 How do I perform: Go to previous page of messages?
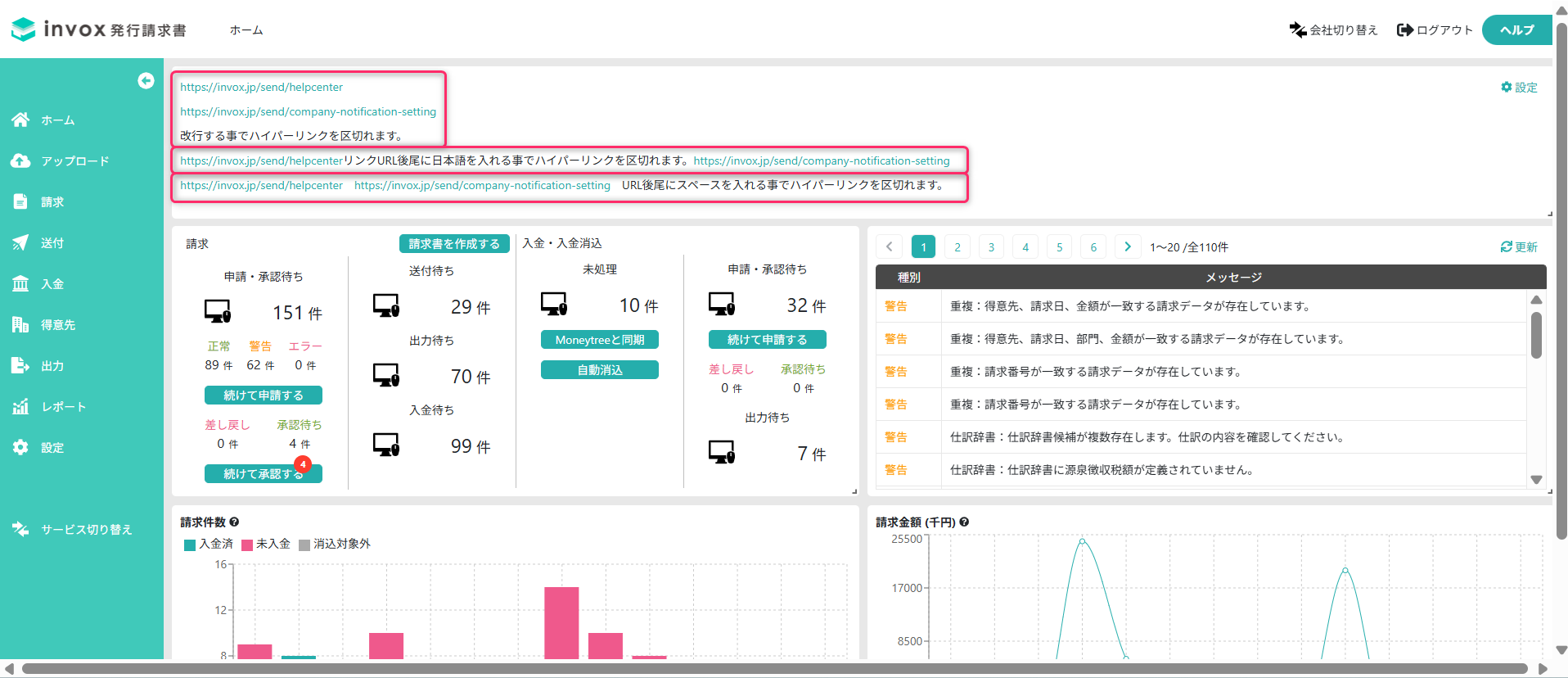pyautogui.click(x=889, y=246)
